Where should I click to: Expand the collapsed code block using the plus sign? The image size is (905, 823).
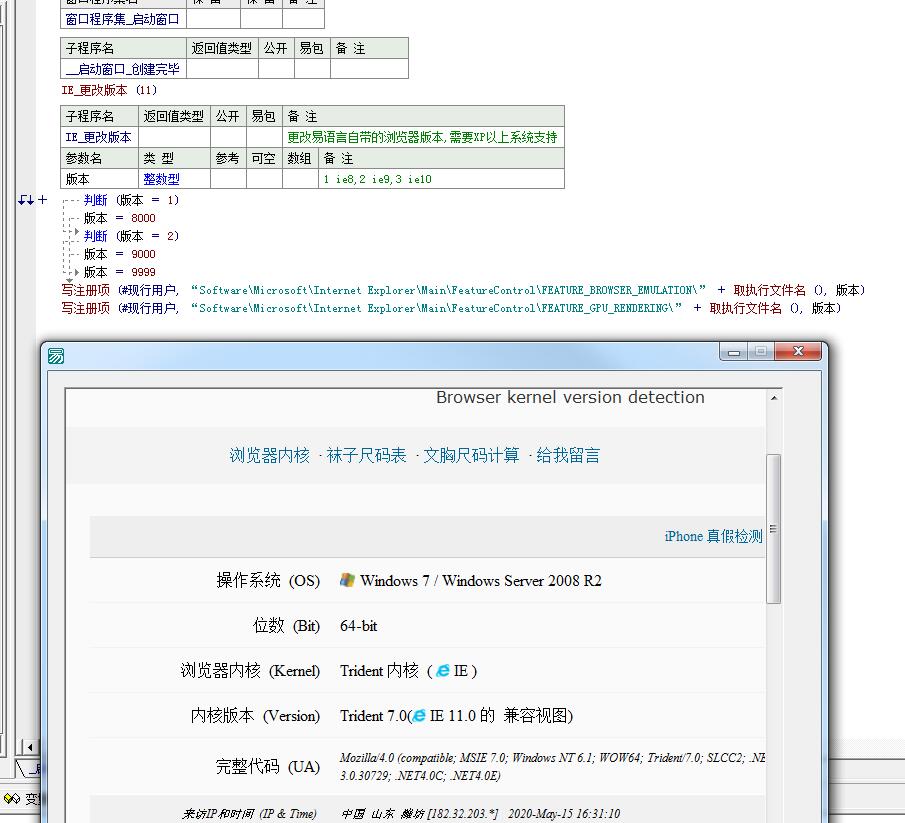pyautogui.click(x=43, y=199)
